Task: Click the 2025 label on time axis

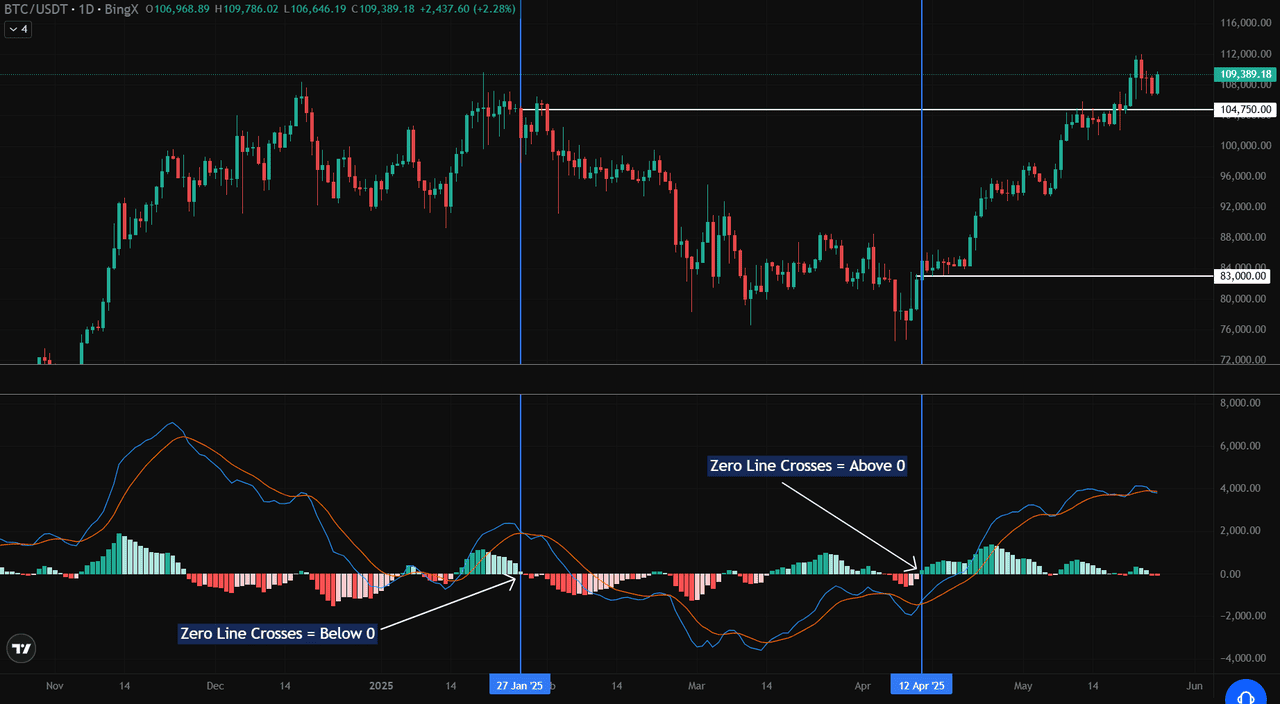Action: [x=381, y=686]
